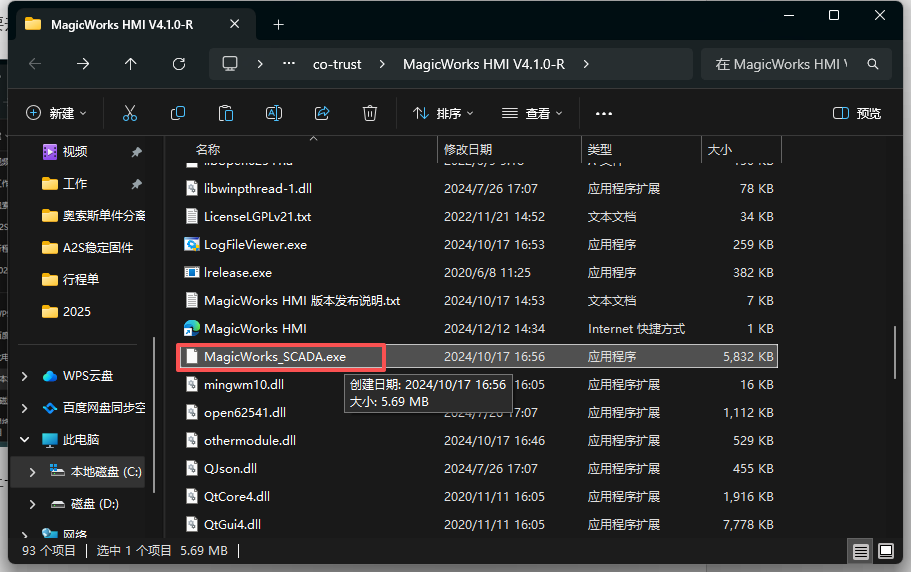This screenshot has width=911, height=572.
Task: Open the 2025 sidebar folder
Action: [x=66, y=312]
